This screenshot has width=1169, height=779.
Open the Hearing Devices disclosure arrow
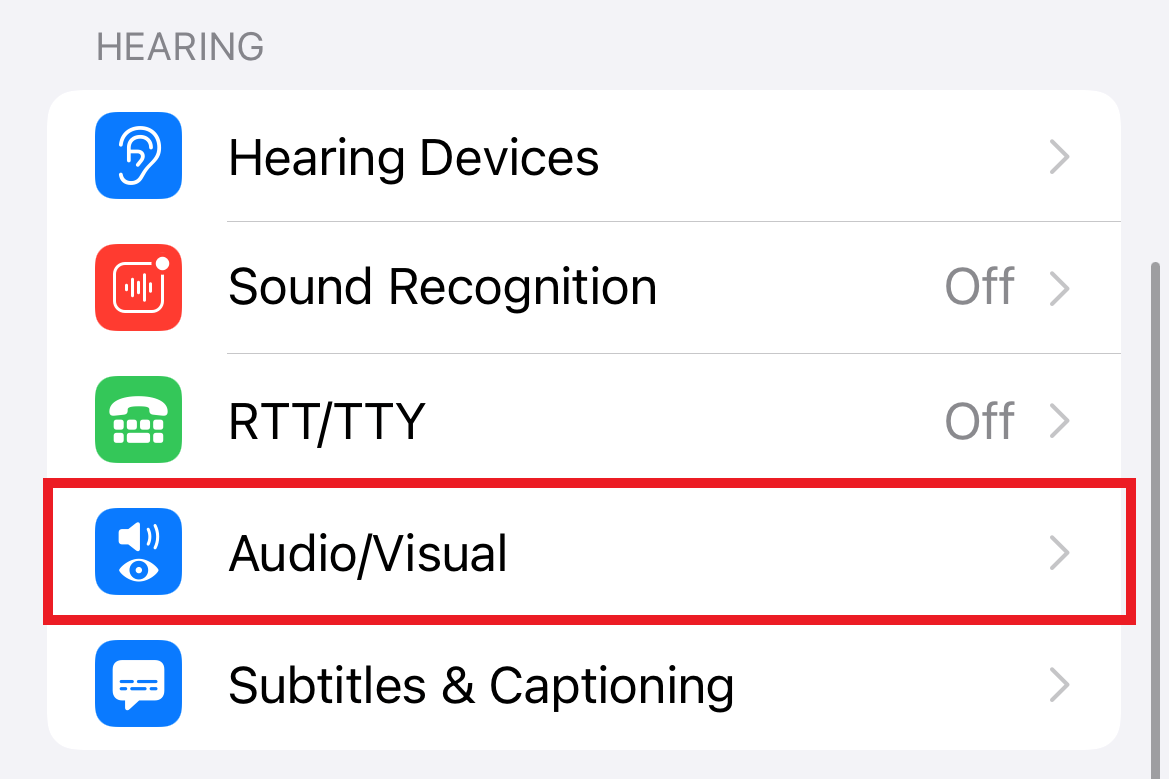(1059, 156)
